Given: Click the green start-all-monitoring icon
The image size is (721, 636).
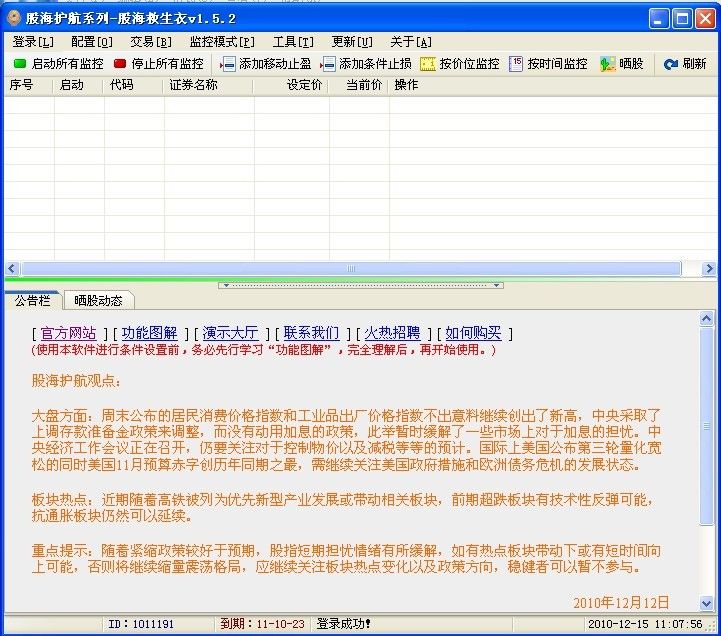Looking at the screenshot, I should point(20,63).
